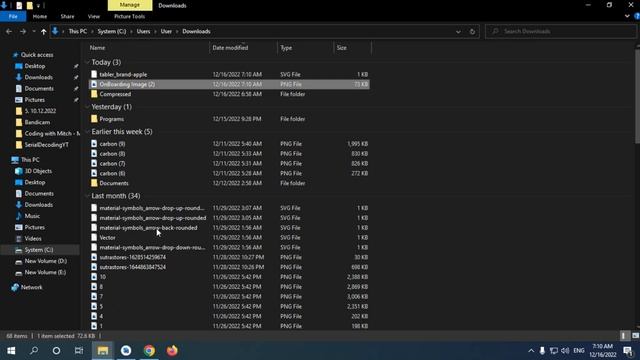Go up one folder level
The height and width of the screenshot is (360, 640).
[43, 31]
